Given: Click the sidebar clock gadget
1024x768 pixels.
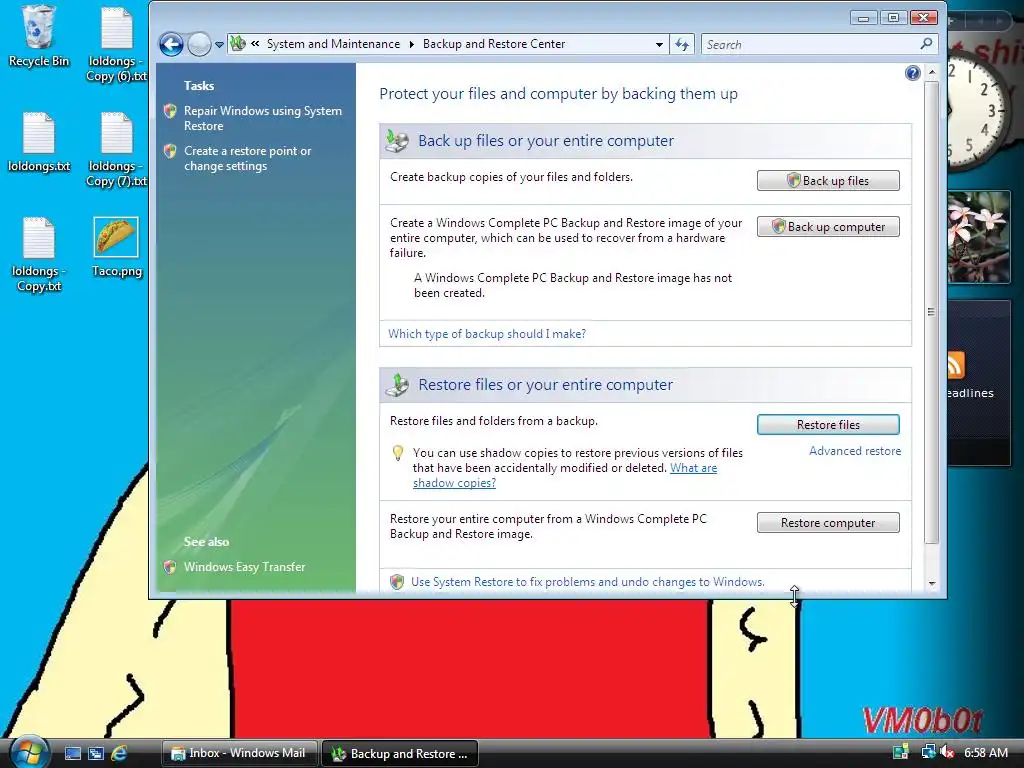Looking at the screenshot, I should (x=977, y=110).
